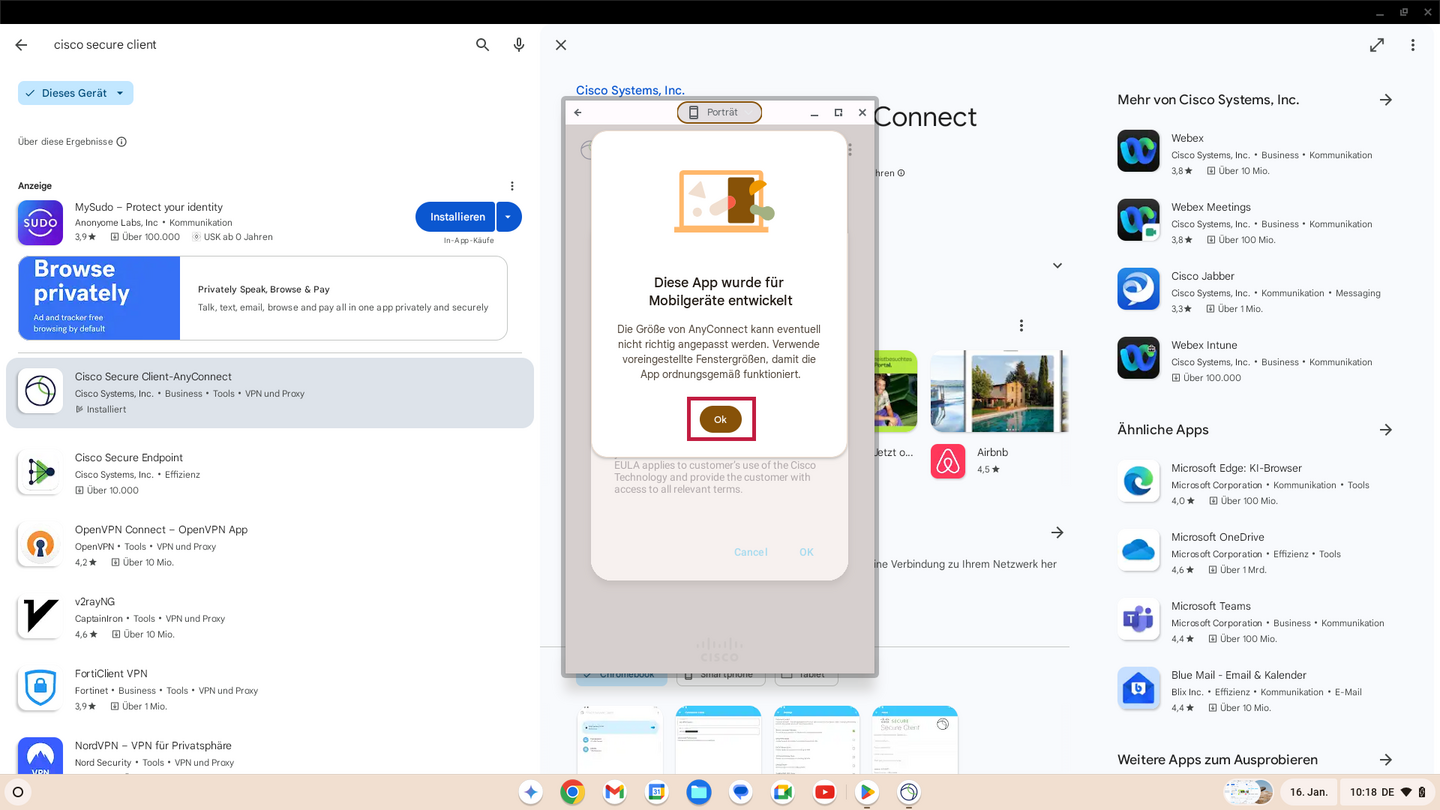The width and height of the screenshot is (1440, 810).
Task: Open Google Meet from the shelf
Action: point(782,792)
